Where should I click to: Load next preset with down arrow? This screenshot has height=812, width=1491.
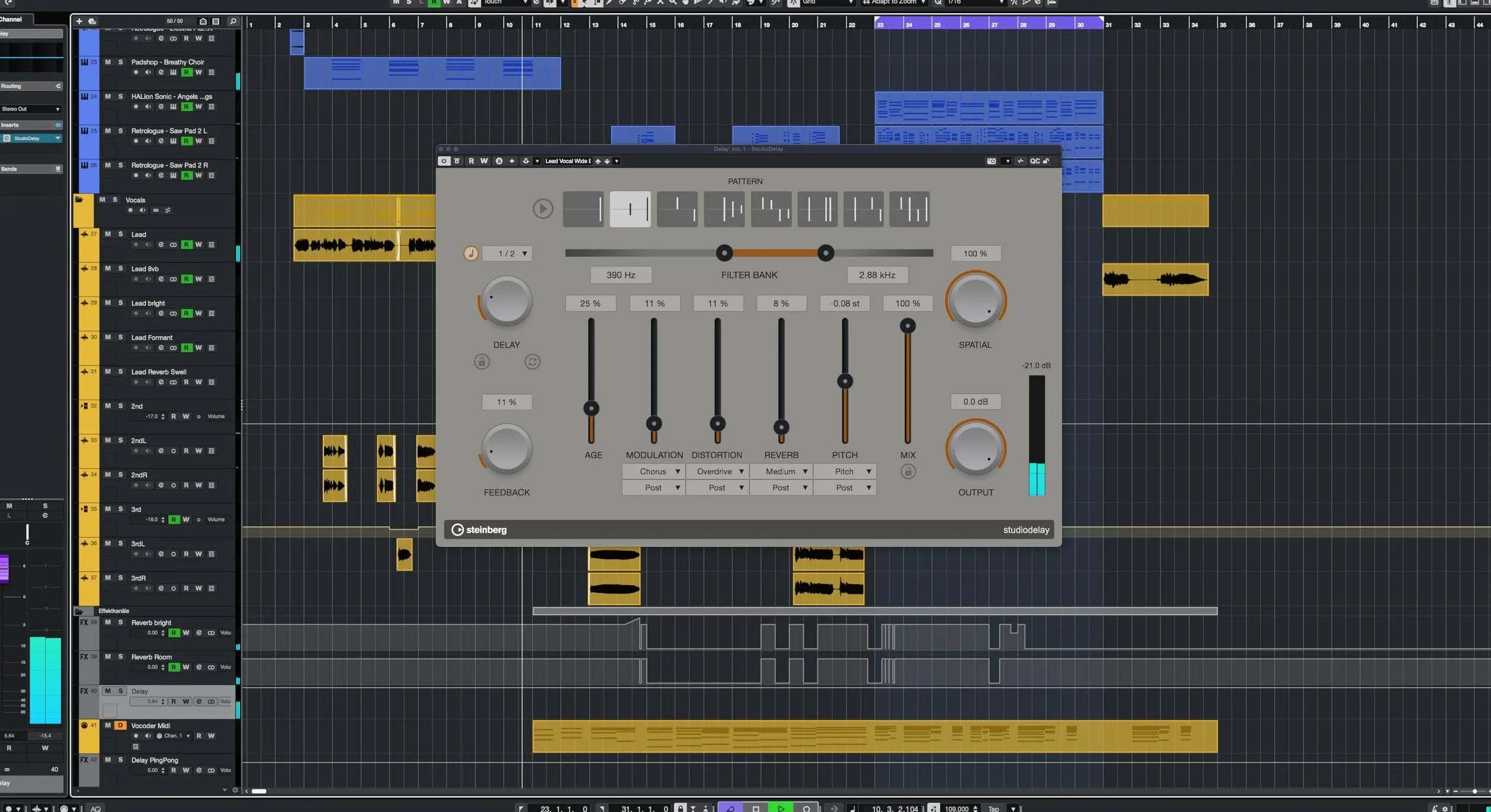[x=607, y=161]
